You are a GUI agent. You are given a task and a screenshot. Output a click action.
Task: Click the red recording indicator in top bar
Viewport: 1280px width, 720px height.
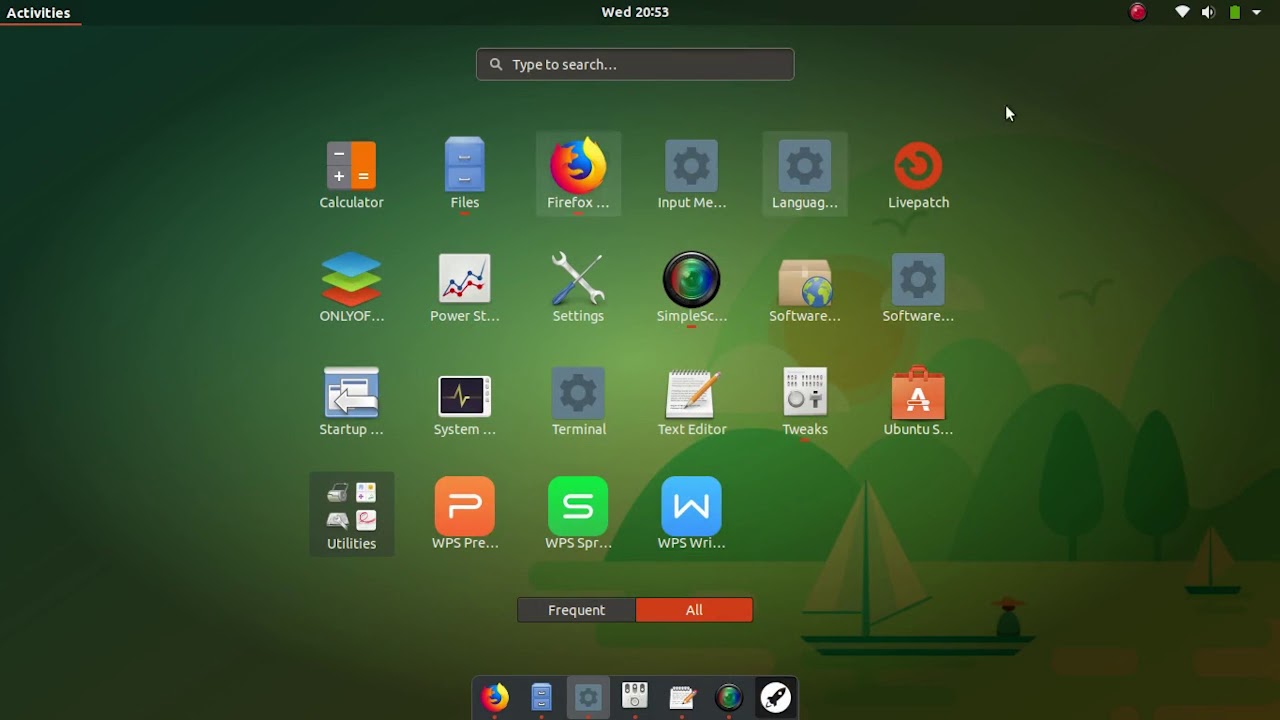tap(1138, 12)
